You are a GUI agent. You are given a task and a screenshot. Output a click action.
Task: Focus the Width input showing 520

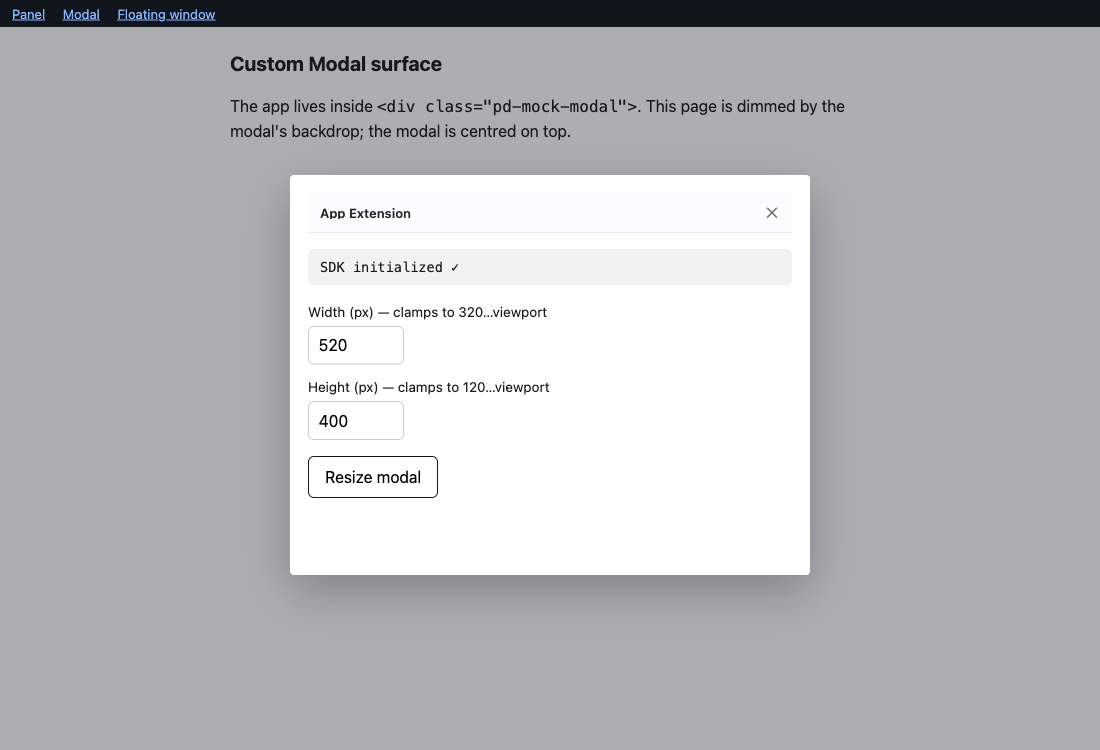click(x=356, y=345)
